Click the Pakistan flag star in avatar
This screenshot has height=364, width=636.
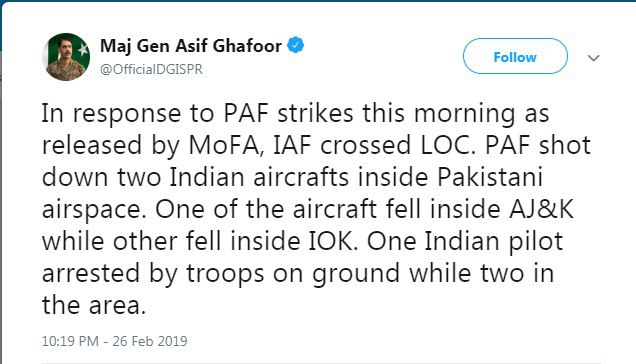(x=83, y=50)
